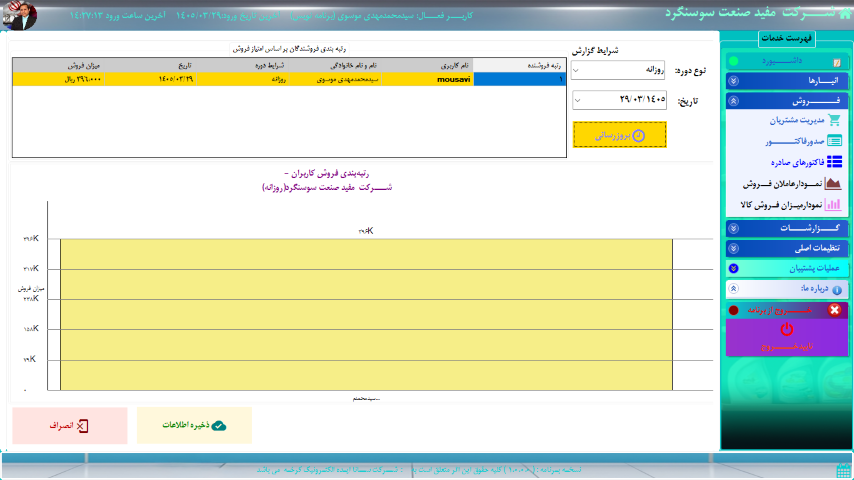Click the home icon beside company title

click(x=845, y=14)
